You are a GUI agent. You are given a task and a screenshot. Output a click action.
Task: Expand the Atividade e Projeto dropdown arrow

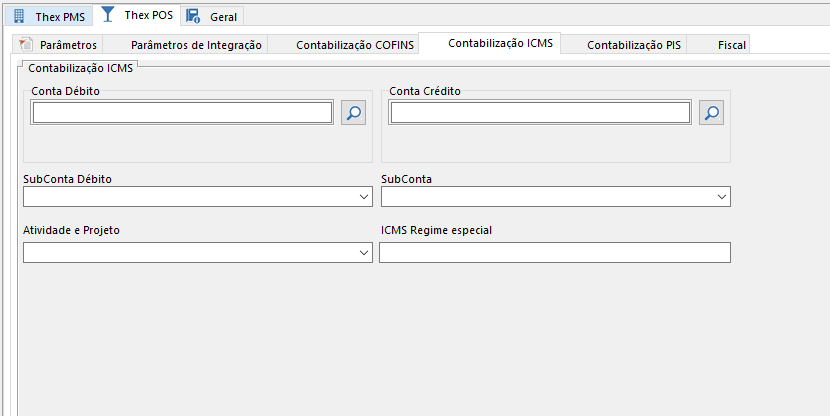click(x=364, y=254)
